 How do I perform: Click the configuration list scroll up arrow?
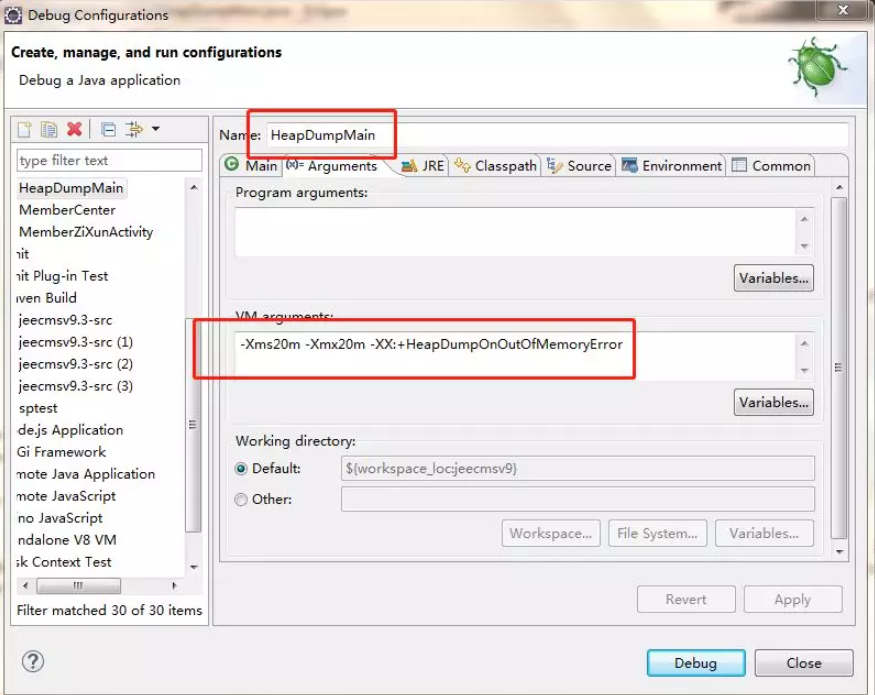pos(194,188)
